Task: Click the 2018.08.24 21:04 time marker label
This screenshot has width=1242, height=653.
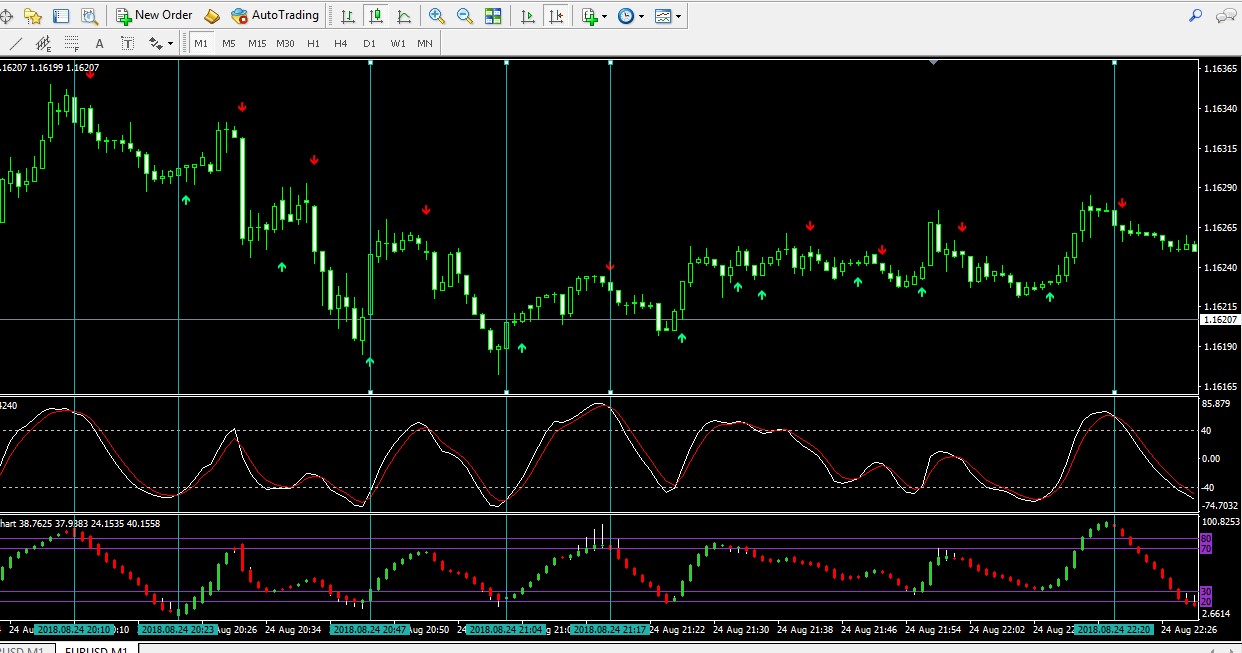Action: (505, 630)
